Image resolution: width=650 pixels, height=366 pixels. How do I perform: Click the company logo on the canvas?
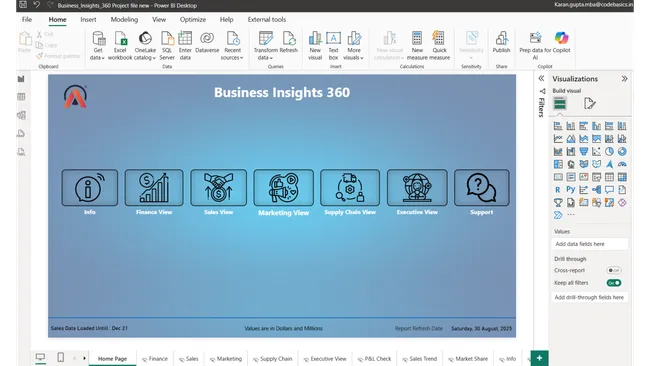[75, 97]
